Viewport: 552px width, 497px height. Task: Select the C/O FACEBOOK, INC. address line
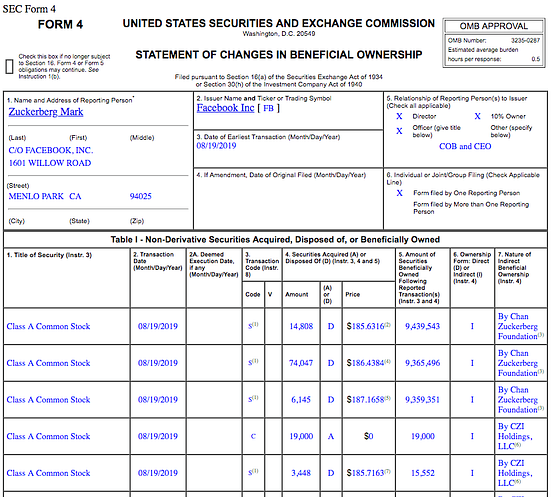[51, 150]
